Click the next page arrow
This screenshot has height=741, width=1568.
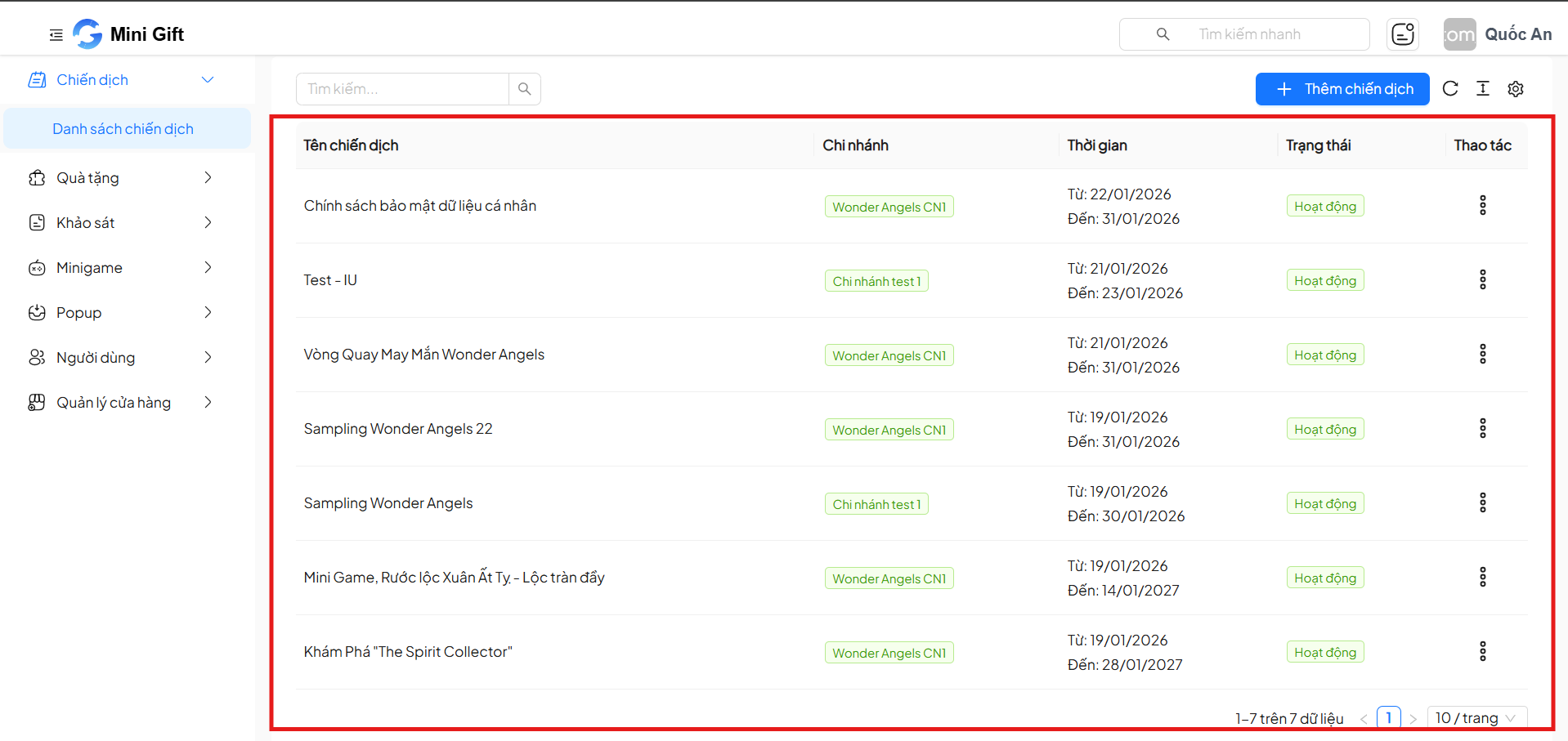point(1413,719)
